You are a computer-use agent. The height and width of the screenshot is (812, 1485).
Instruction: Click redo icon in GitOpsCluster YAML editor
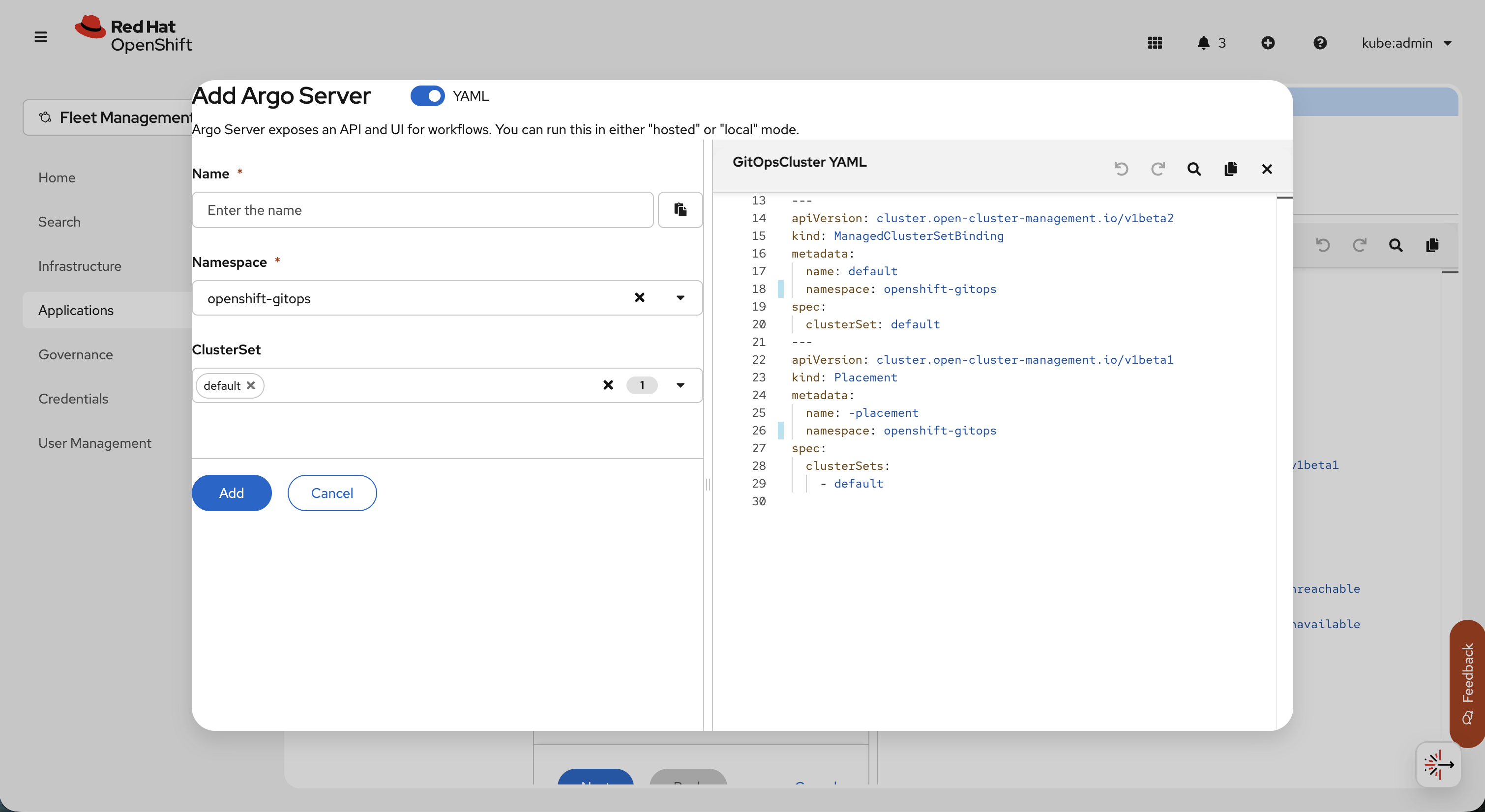(1158, 169)
